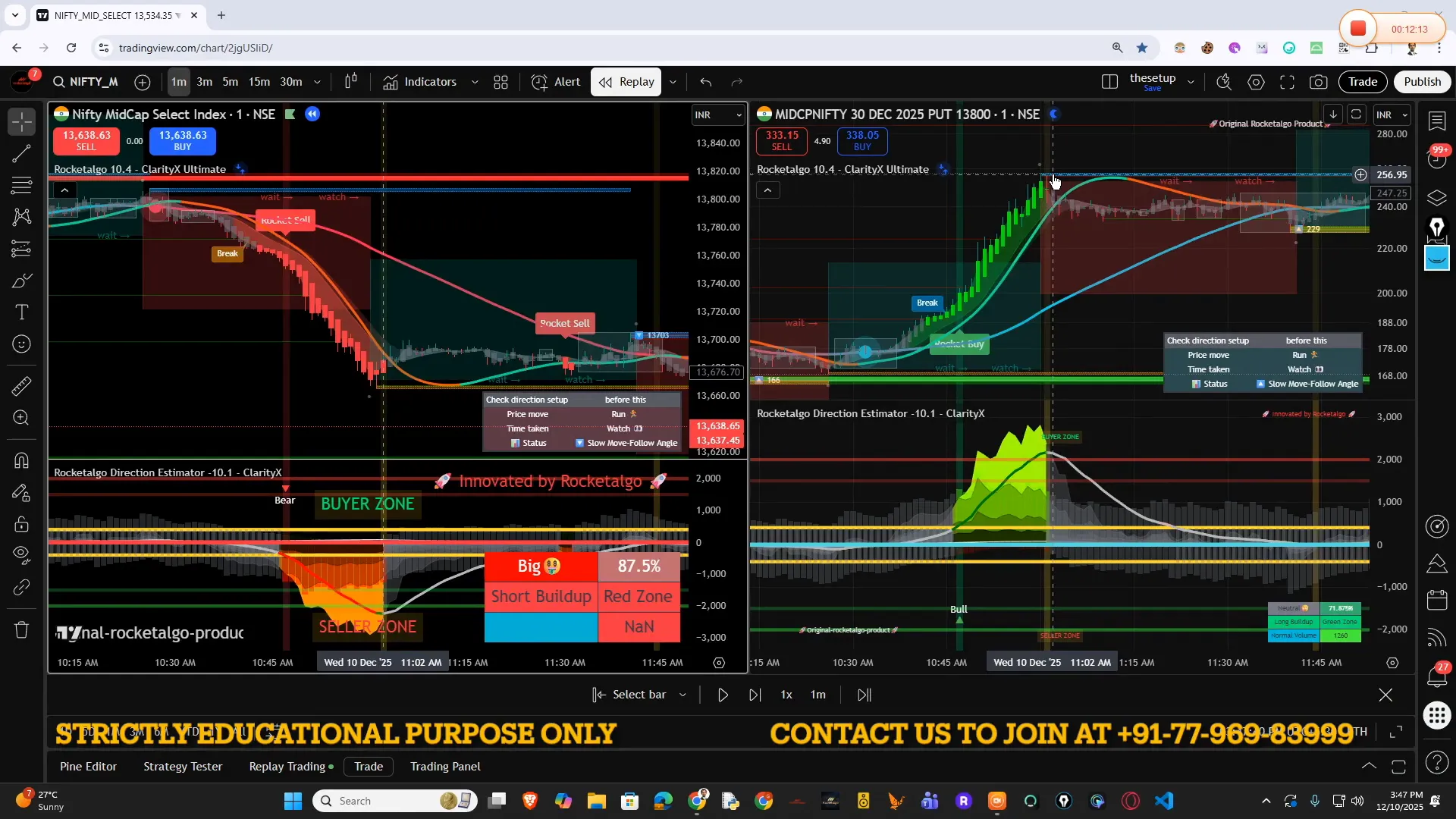
Task: Open the interval dropdown next to 30m
Action: [316, 82]
